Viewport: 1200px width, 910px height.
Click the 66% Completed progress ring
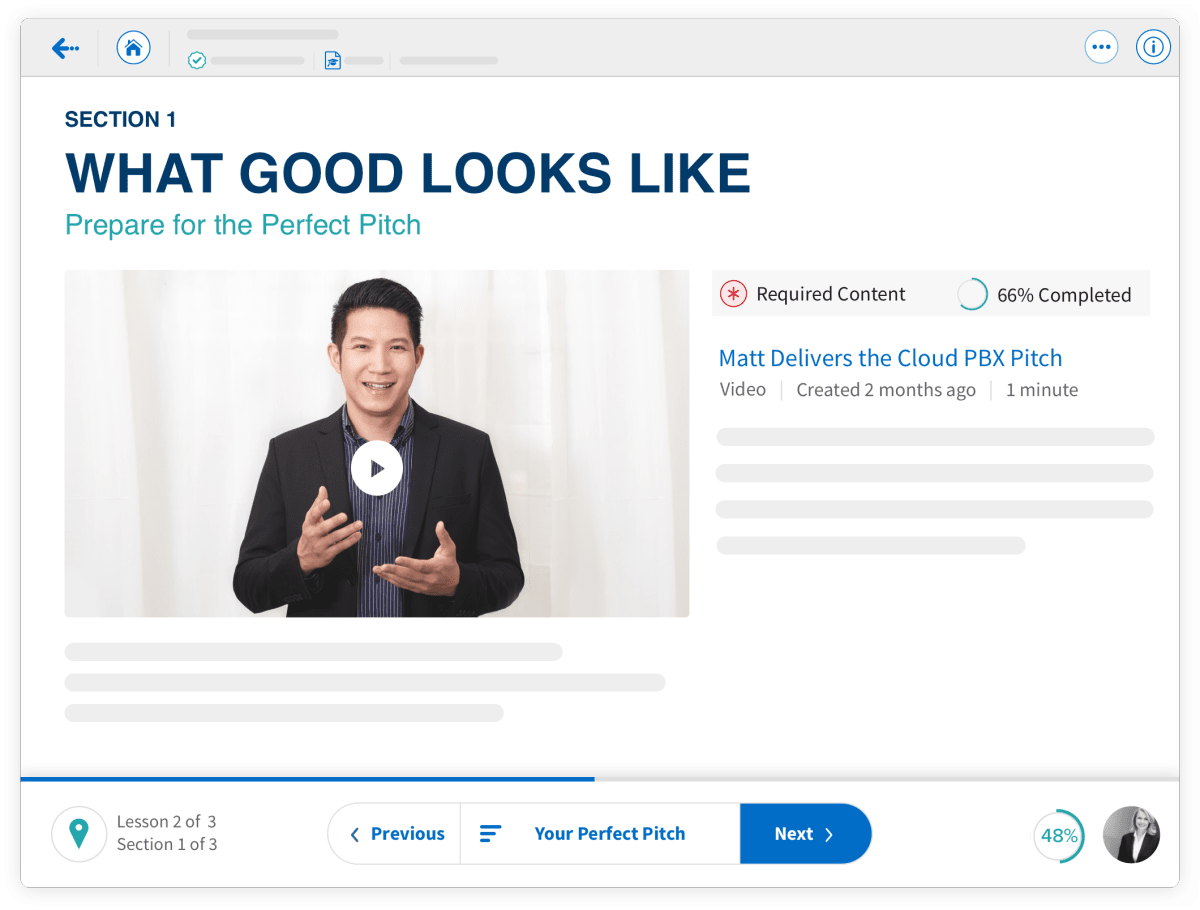pyautogui.click(x=972, y=294)
